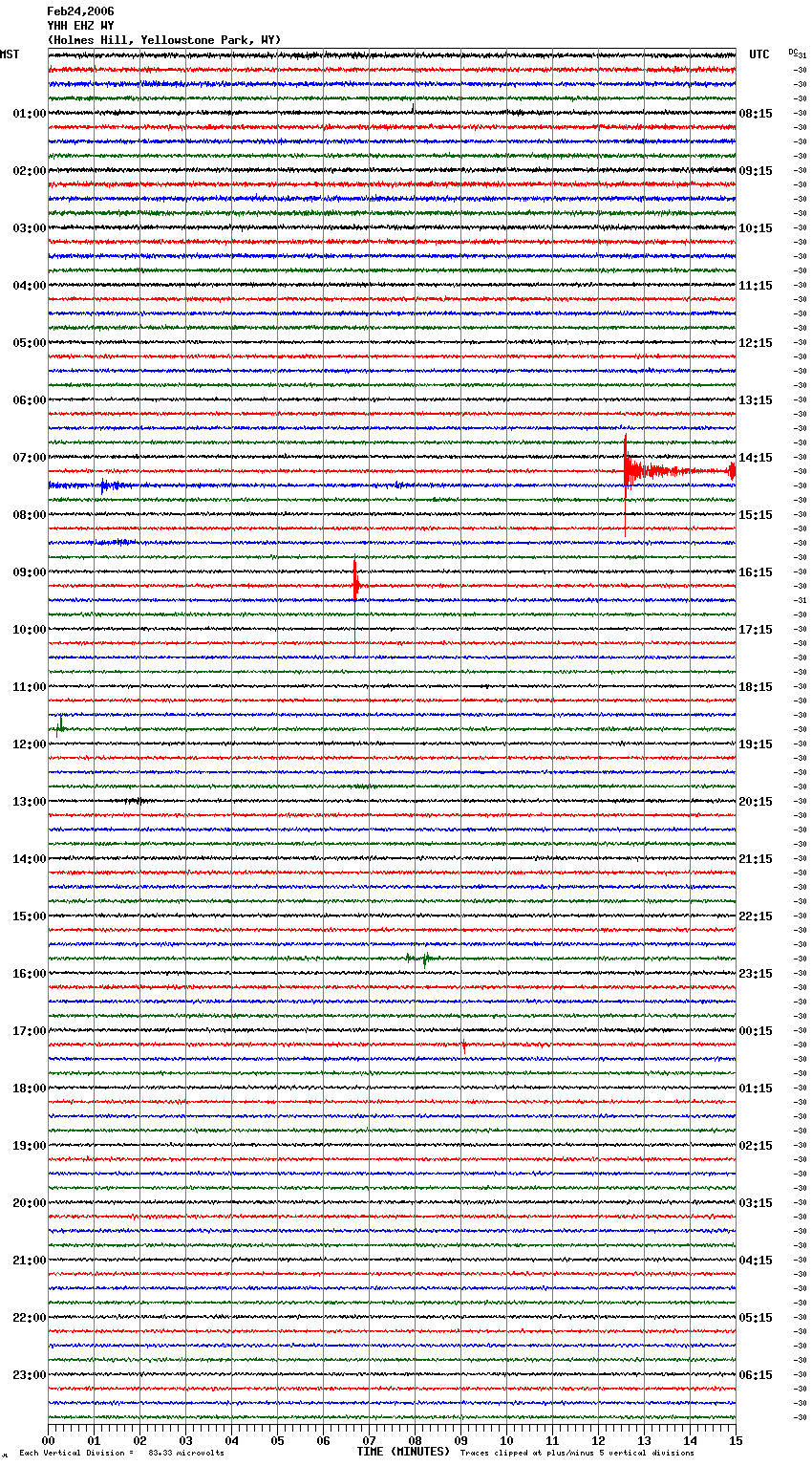
Task: Select the station code YHH EHZ WY
Action: click(80, 26)
